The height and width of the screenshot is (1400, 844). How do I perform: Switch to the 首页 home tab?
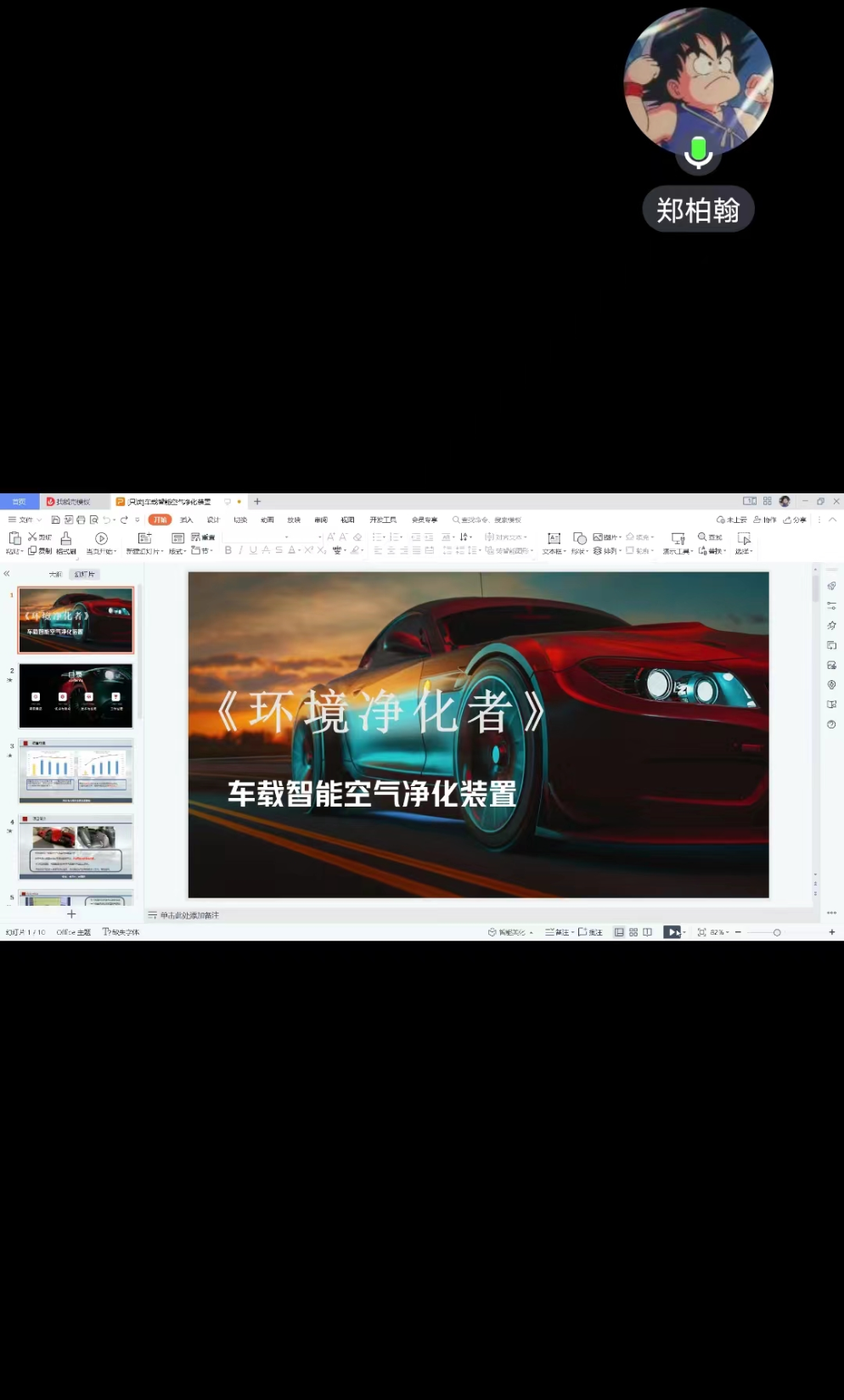(19, 502)
